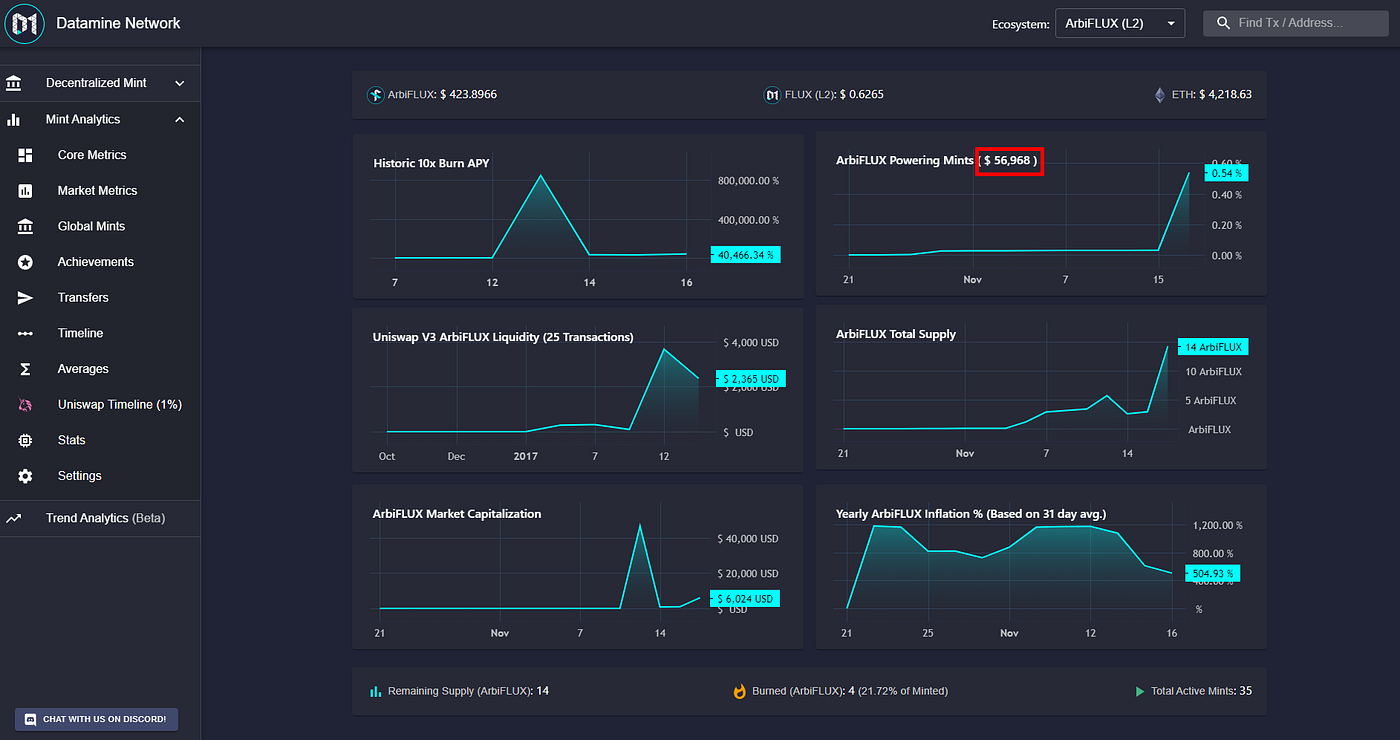Click Chat With Us On Discord button
Viewport: 1400px width, 740px height.
coord(96,719)
